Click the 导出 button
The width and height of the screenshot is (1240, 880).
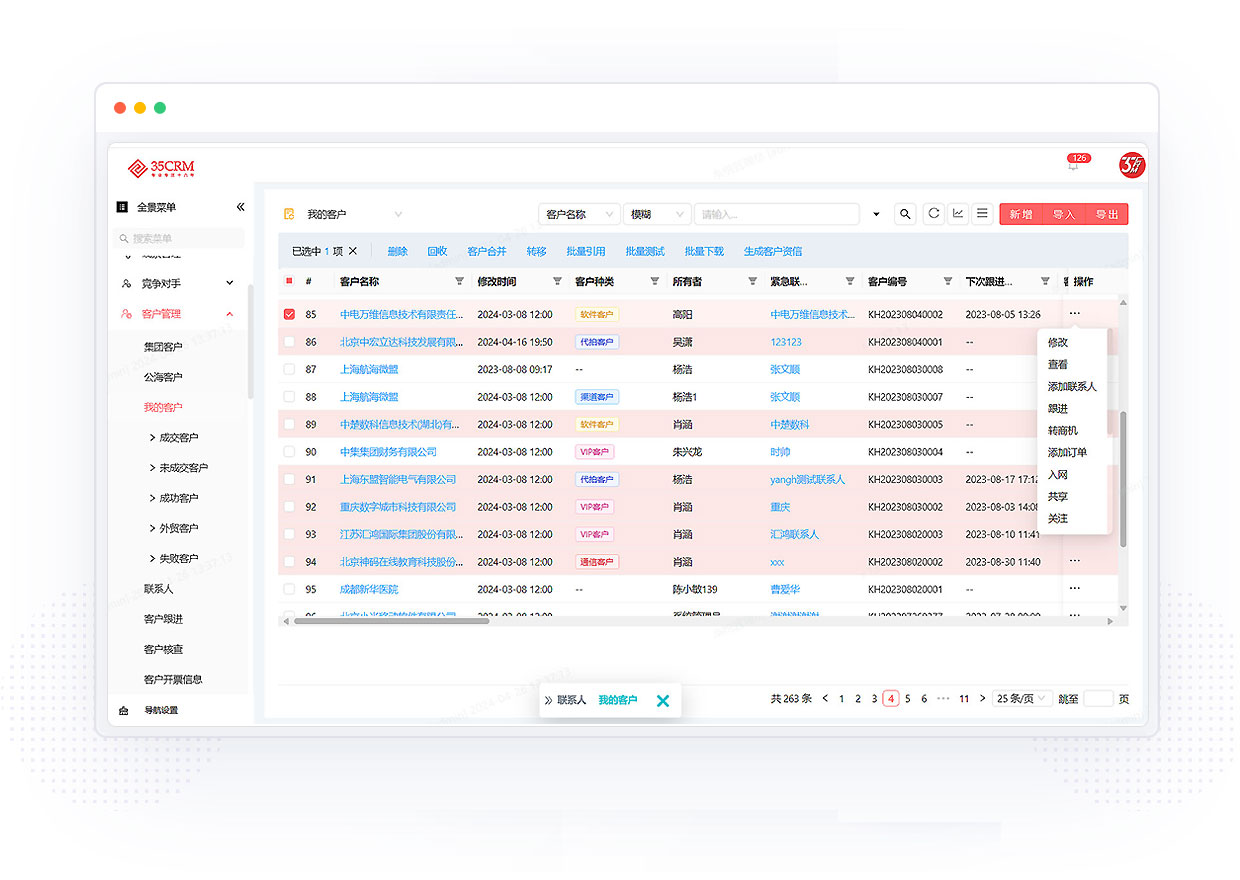(x=1107, y=214)
